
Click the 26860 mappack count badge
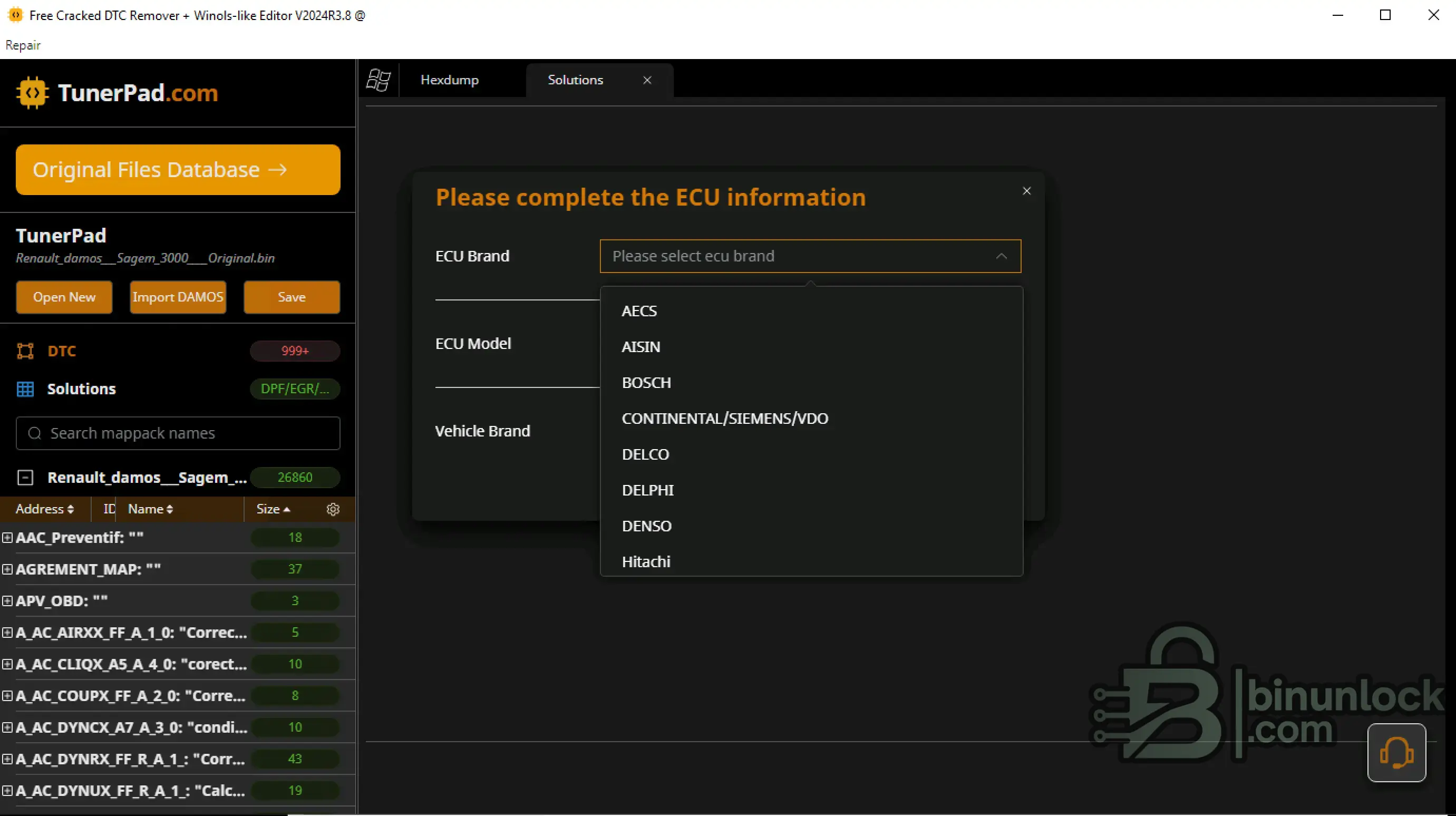coord(295,478)
